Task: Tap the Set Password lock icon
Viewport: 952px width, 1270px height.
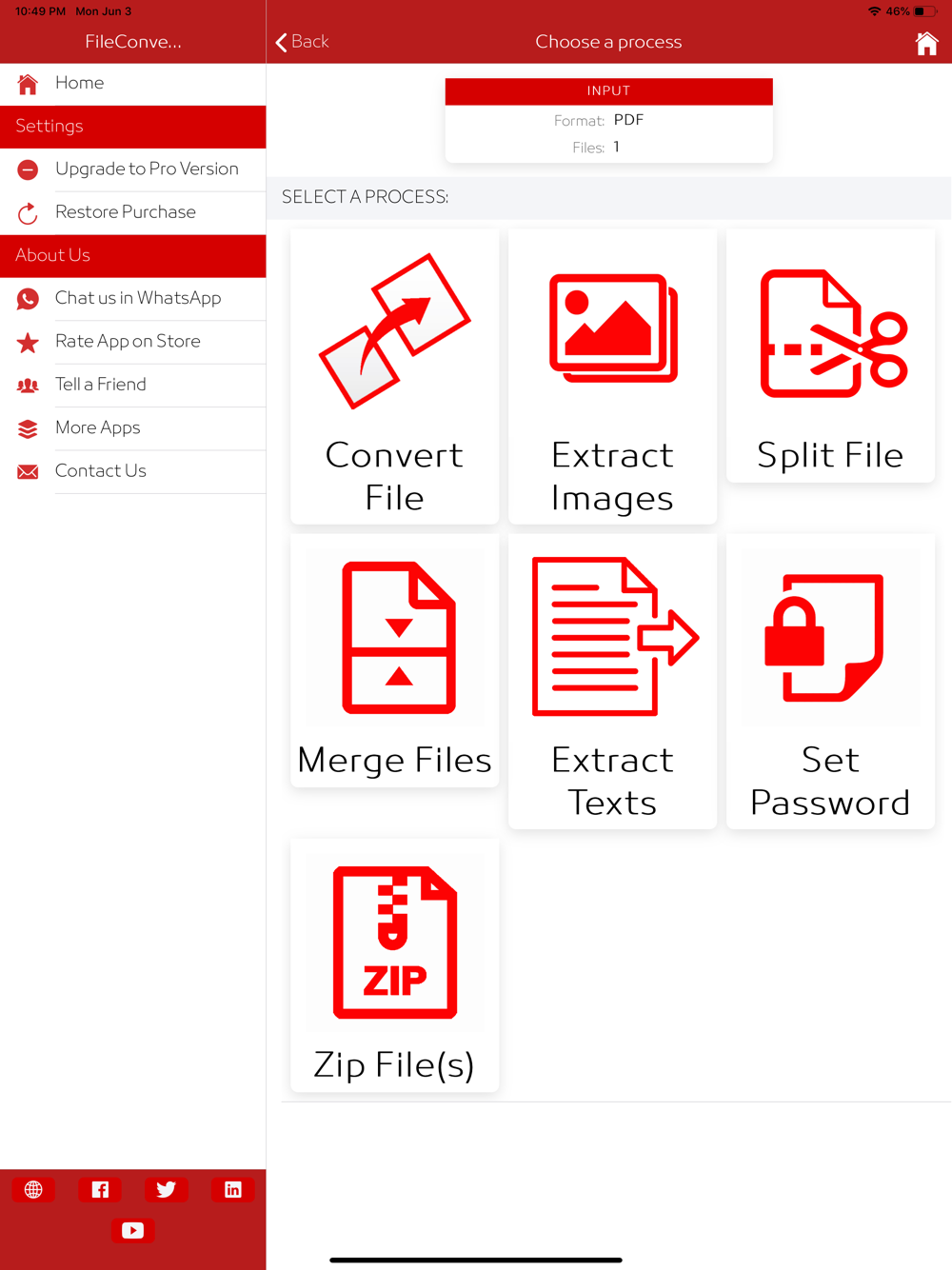Action: [x=824, y=637]
